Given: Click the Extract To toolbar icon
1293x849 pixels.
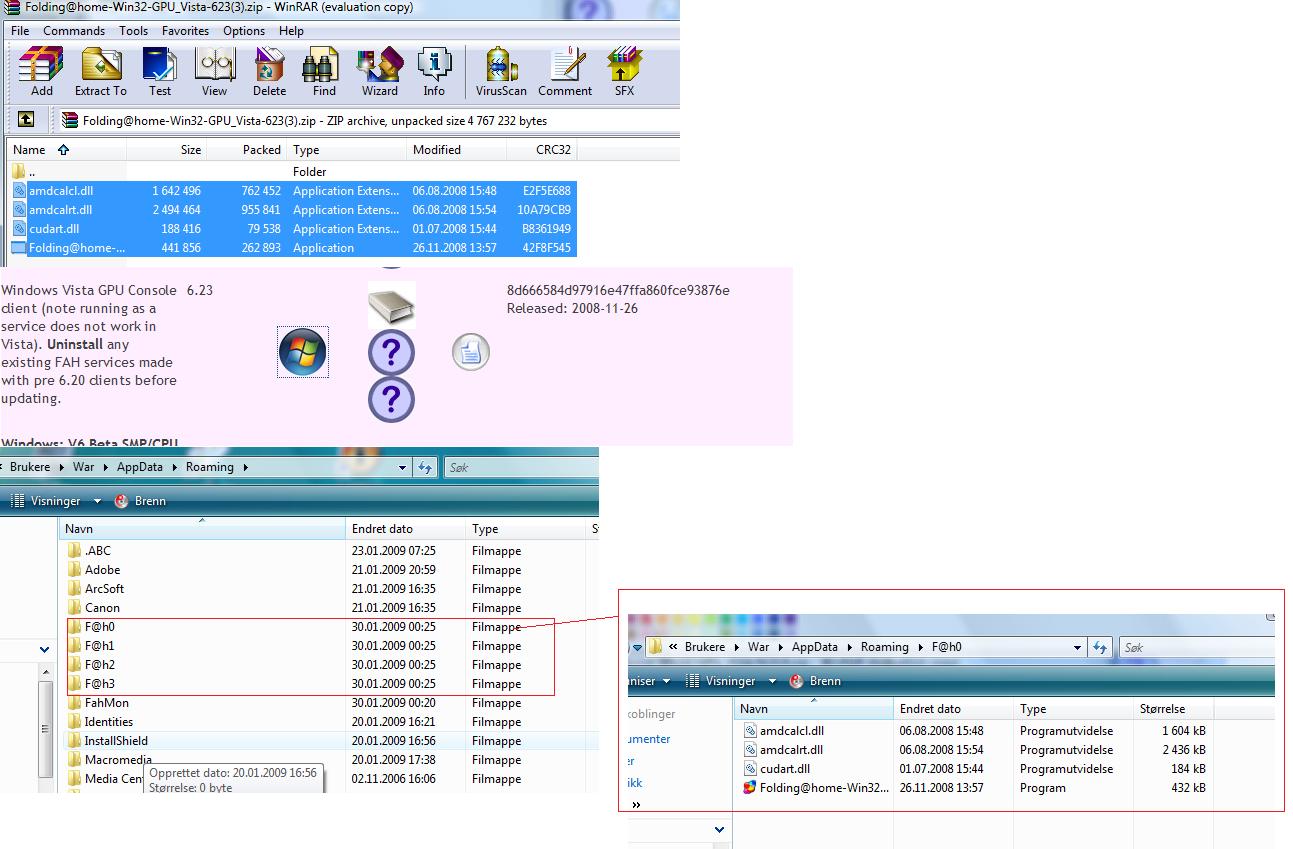Looking at the screenshot, I should [101, 71].
